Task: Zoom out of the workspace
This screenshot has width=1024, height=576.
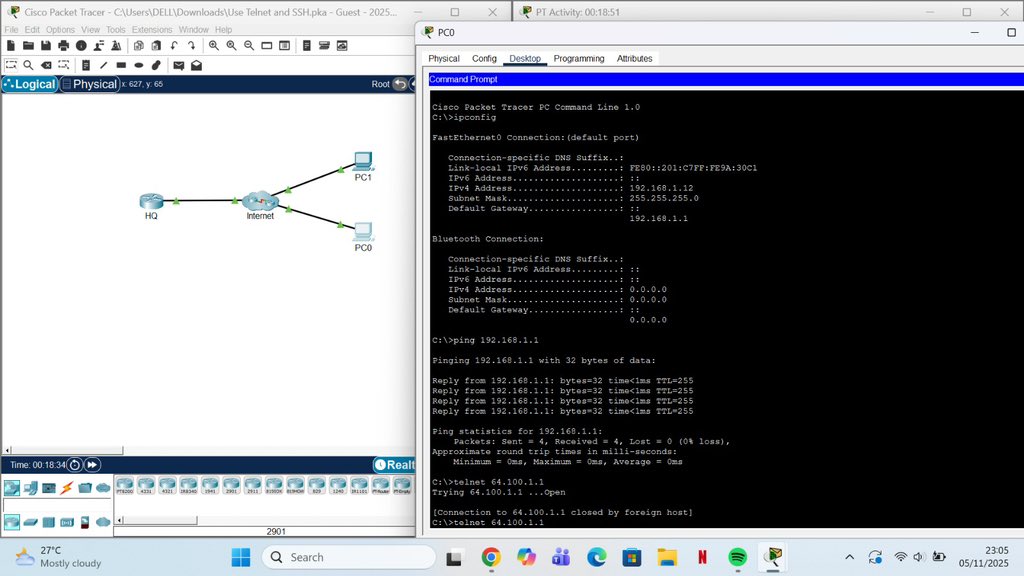Action: pyautogui.click(x=249, y=46)
